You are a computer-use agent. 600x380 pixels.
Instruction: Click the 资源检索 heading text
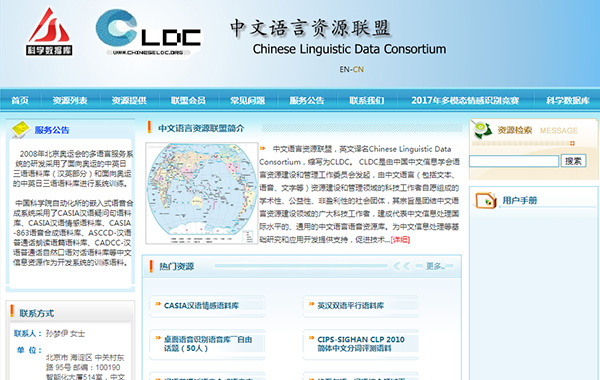515,130
